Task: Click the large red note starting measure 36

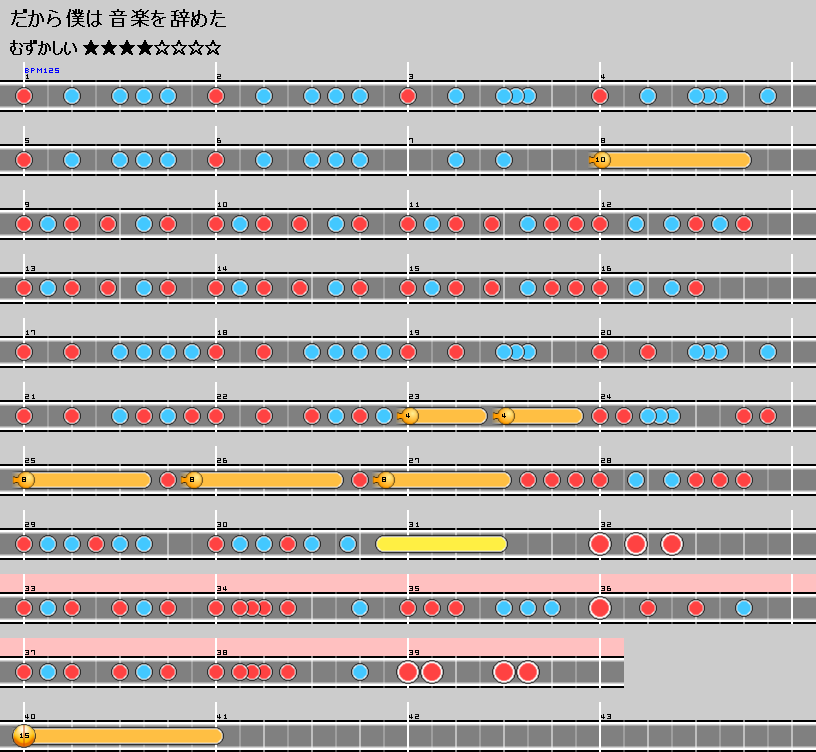Action: click(600, 608)
